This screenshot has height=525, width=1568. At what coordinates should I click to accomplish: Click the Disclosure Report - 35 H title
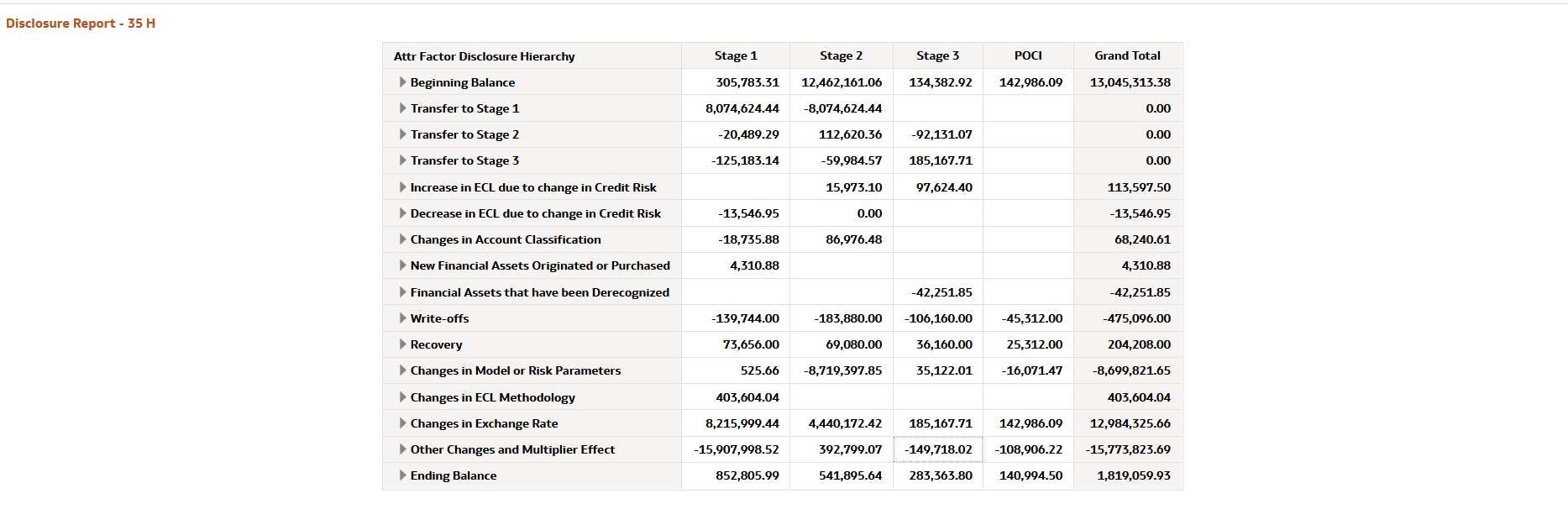click(x=81, y=24)
